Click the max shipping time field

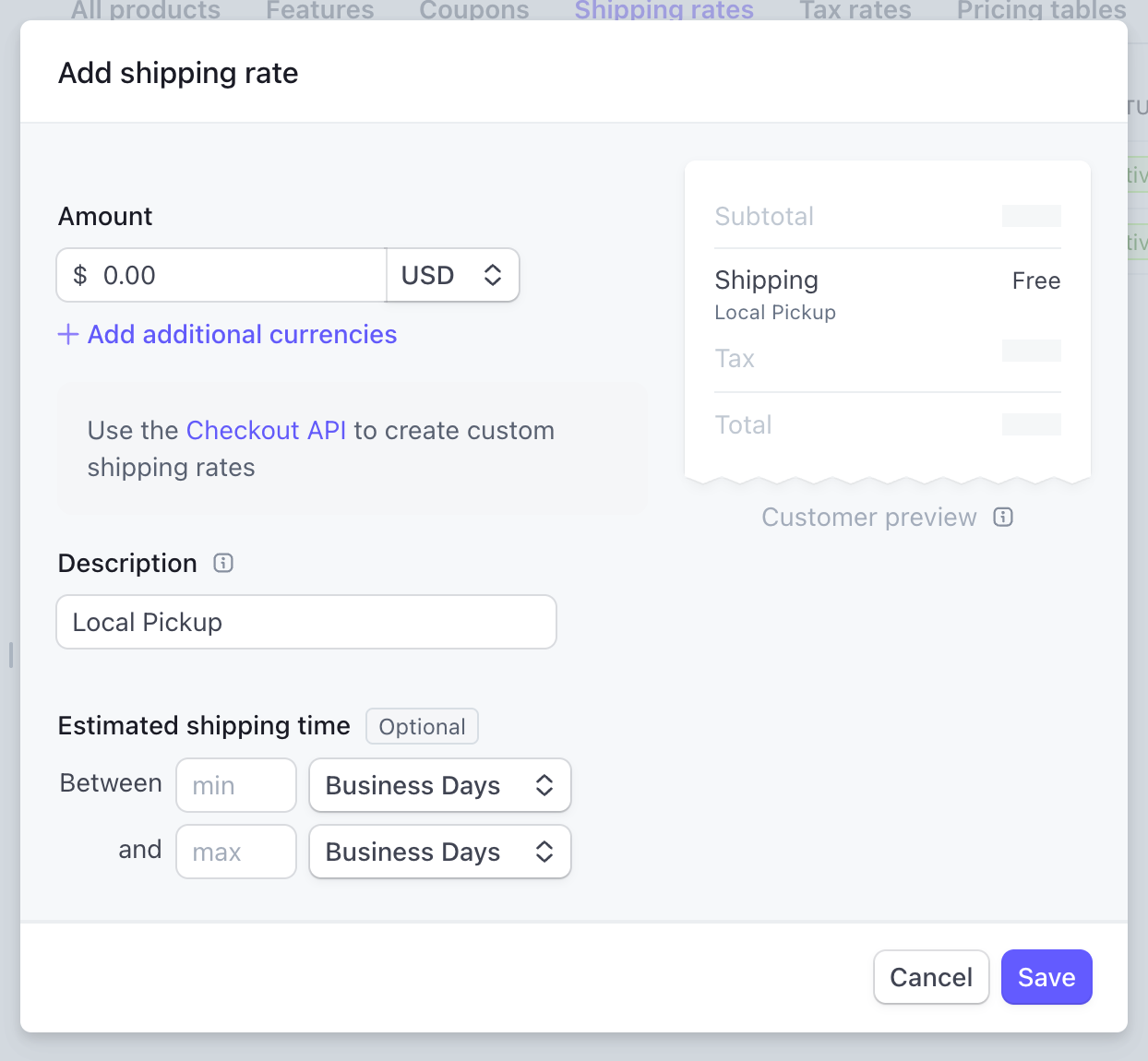(235, 852)
